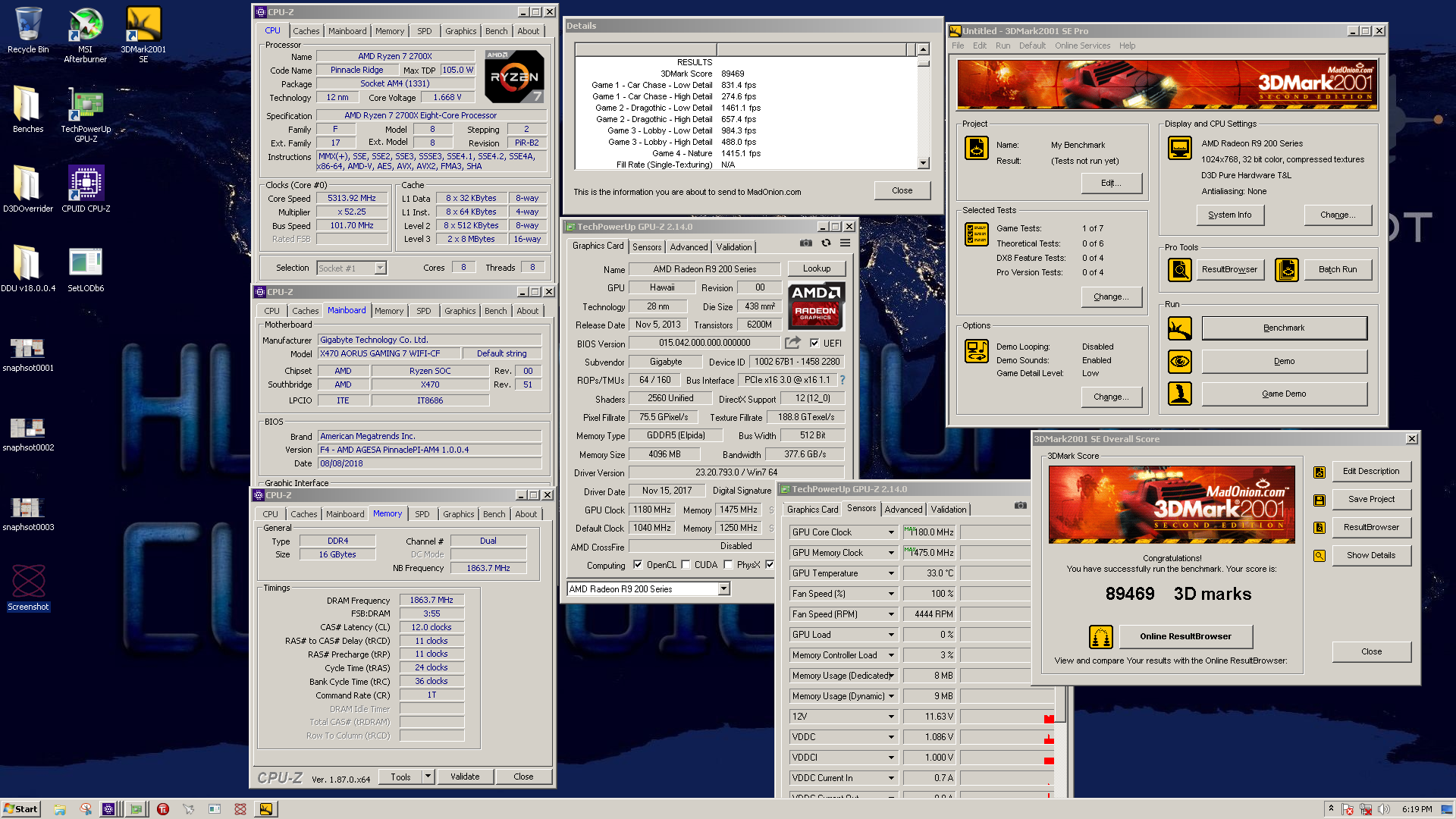Open 3DMark Online Services menu
Viewport: 1456px width, 819px height.
click(x=1082, y=45)
